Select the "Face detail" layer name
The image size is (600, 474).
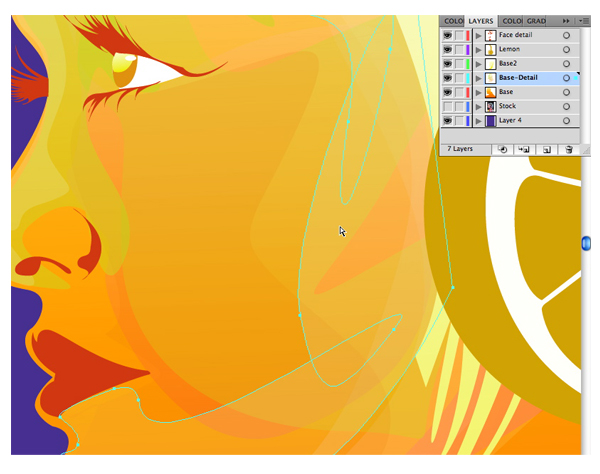pyautogui.click(x=515, y=35)
